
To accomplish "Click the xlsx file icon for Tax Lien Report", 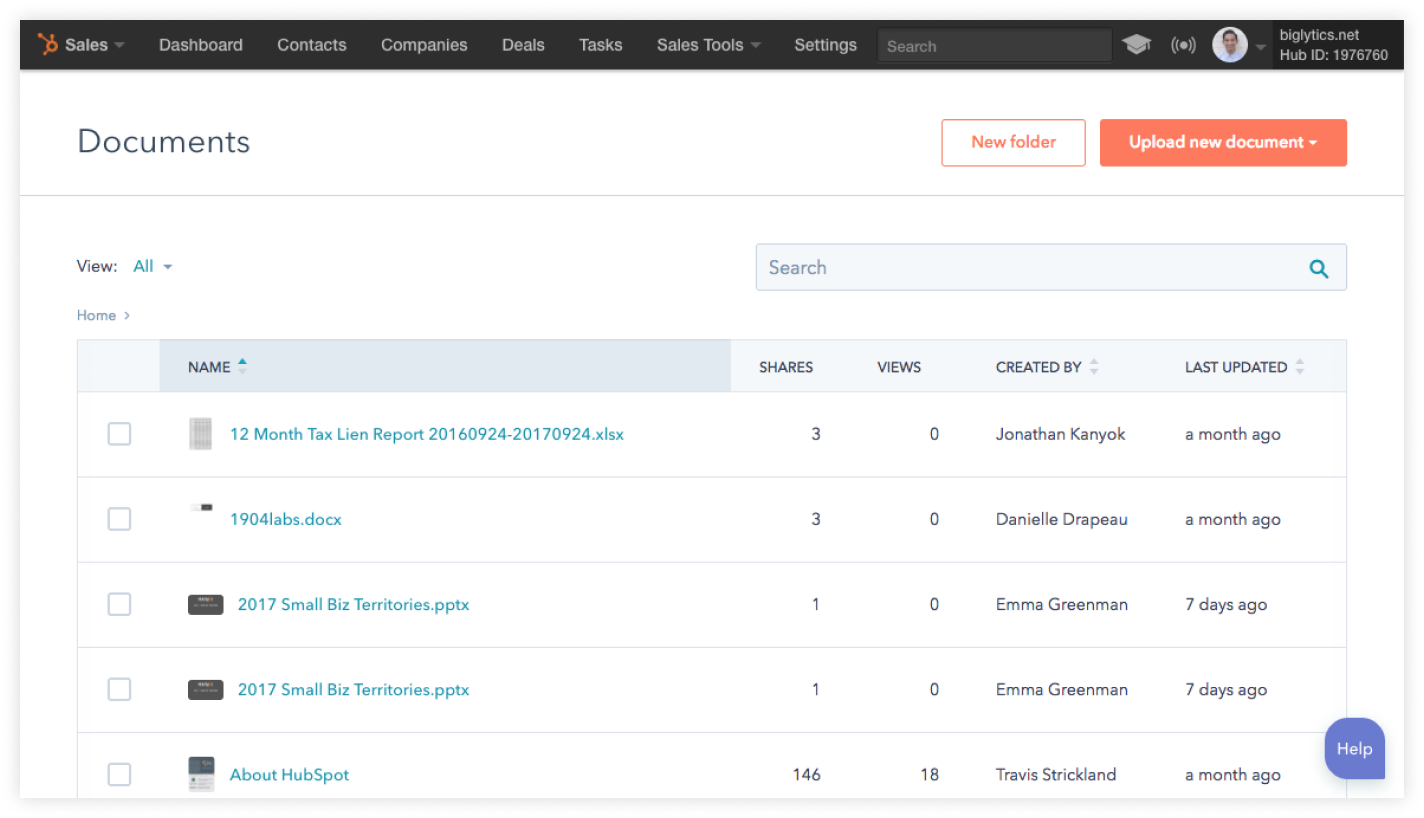I will [x=201, y=434].
